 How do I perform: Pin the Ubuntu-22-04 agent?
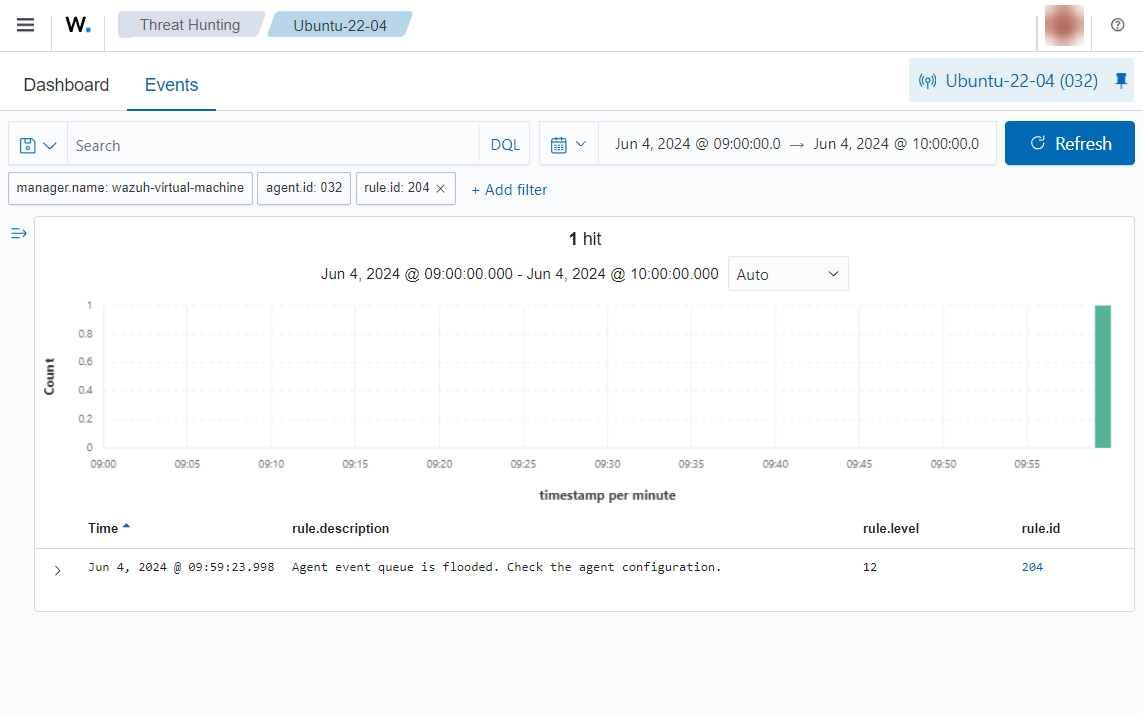(x=1120, y=80)
